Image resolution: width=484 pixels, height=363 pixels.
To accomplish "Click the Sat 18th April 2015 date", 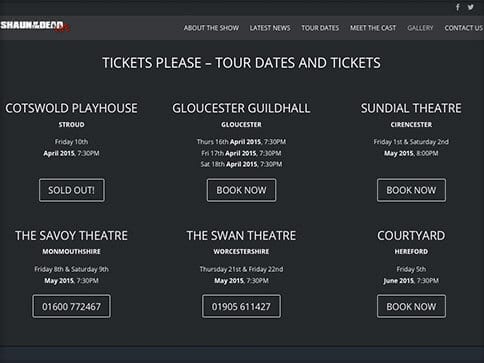I will [x=241, y=164].
